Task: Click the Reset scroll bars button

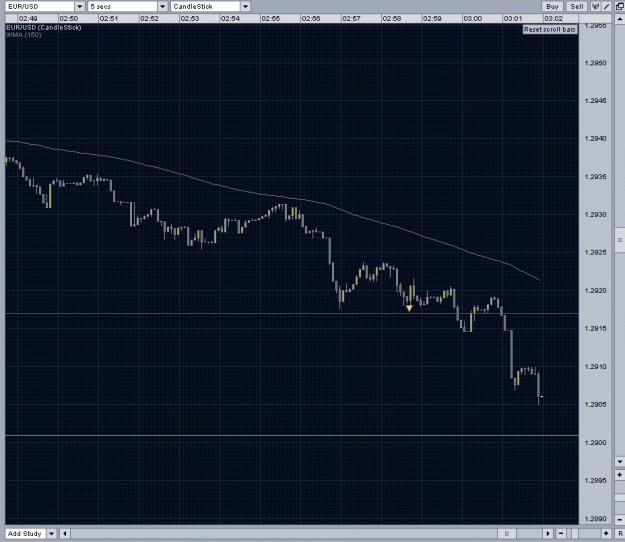Action: tap(550, 29)
